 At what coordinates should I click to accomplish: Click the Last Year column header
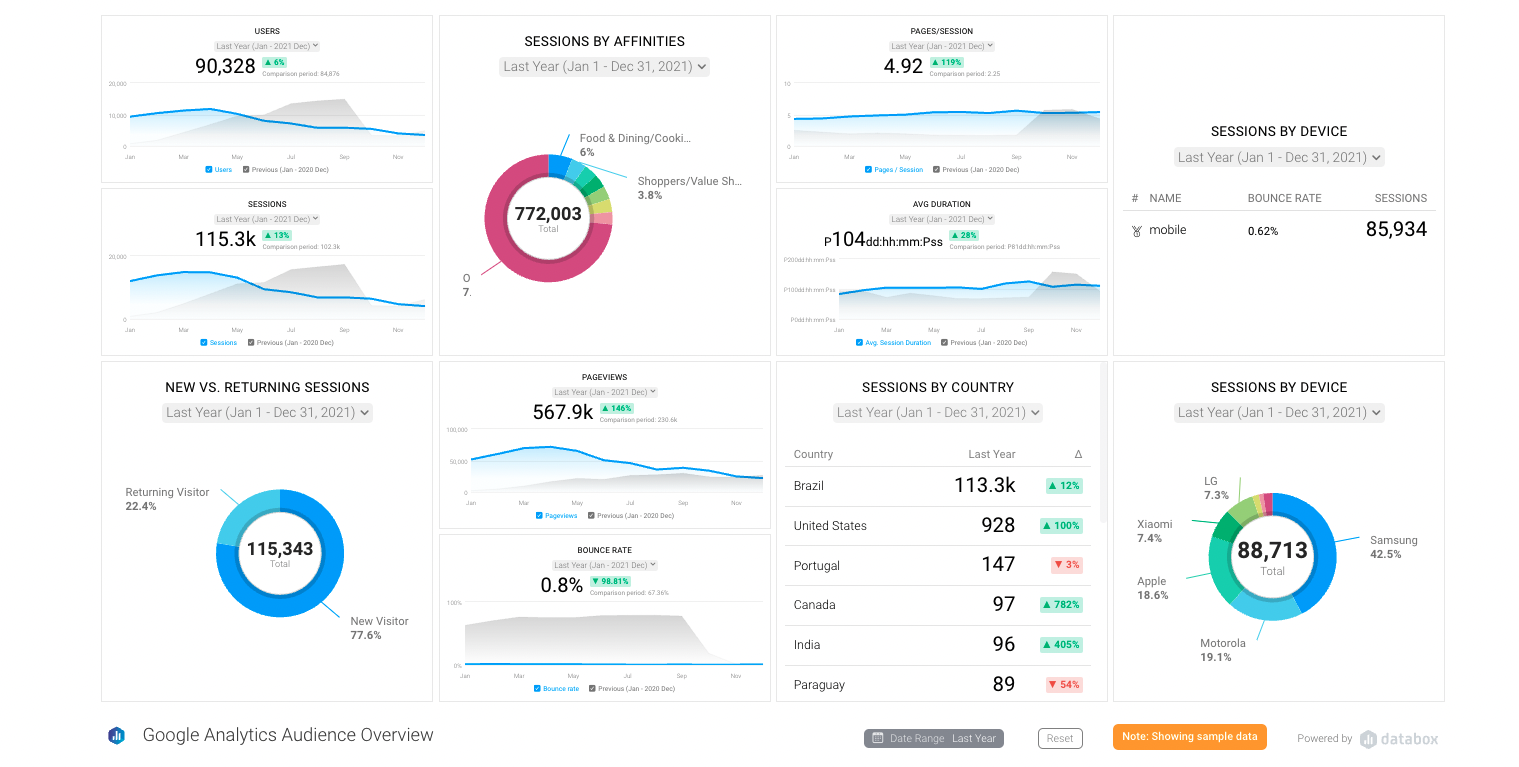pos(991,454)
